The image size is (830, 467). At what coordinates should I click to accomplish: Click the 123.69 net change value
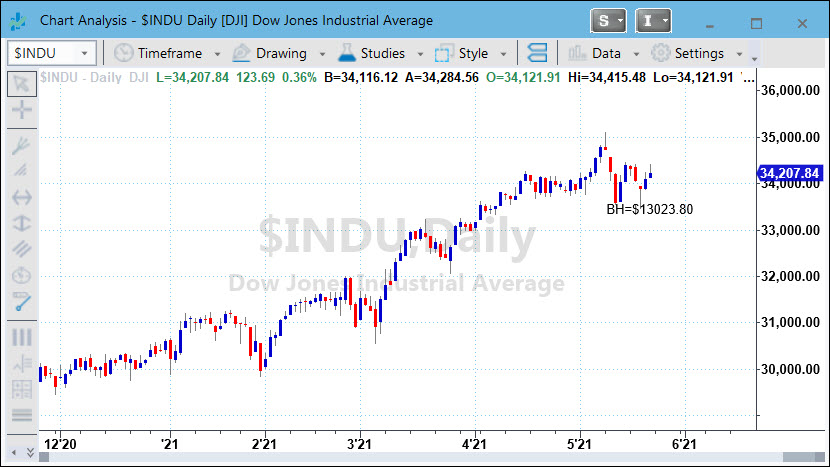[255, 77]
